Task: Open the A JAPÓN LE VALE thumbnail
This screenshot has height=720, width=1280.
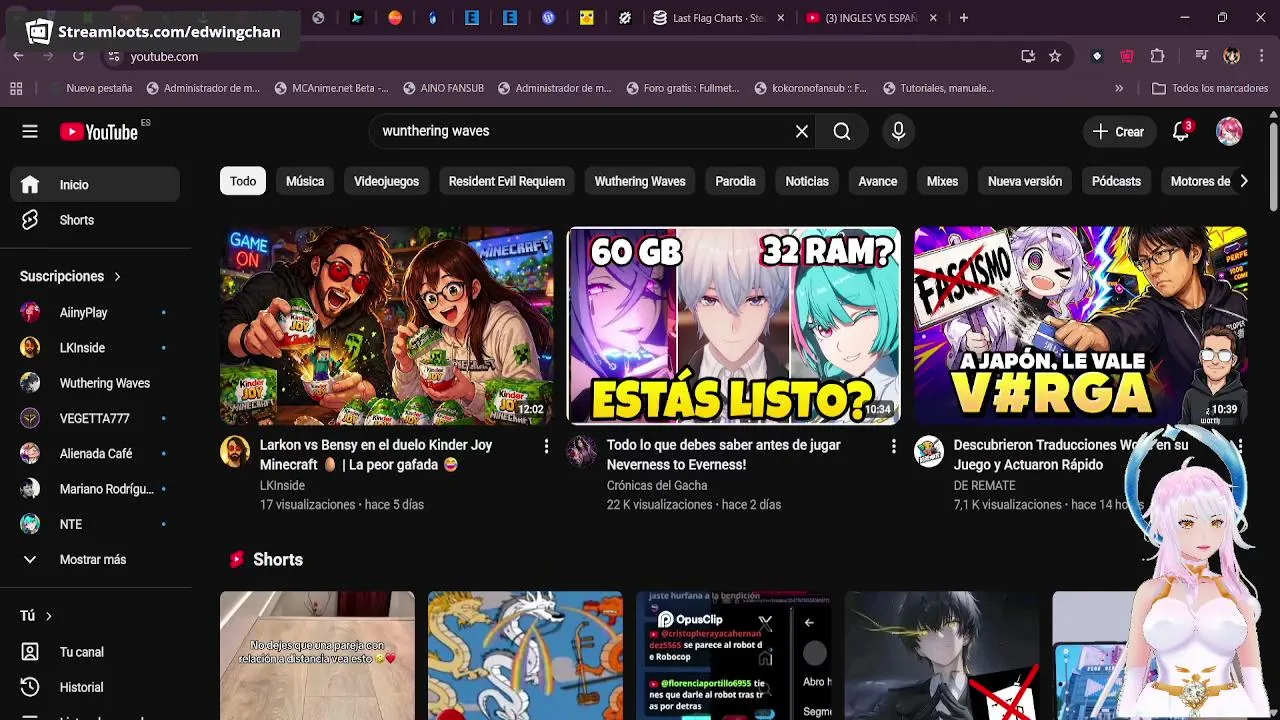Action: [1080, 326]
